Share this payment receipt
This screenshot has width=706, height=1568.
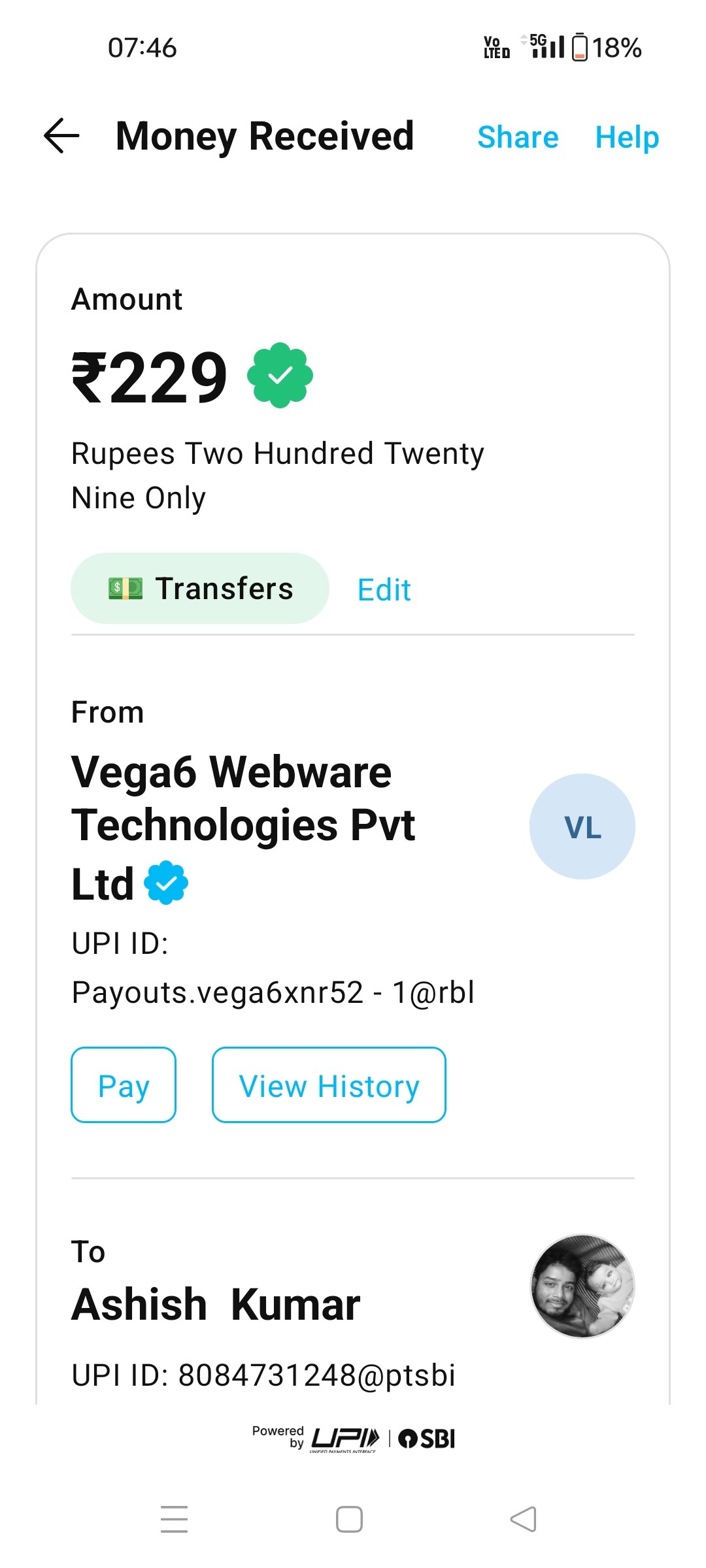[518, 137]
